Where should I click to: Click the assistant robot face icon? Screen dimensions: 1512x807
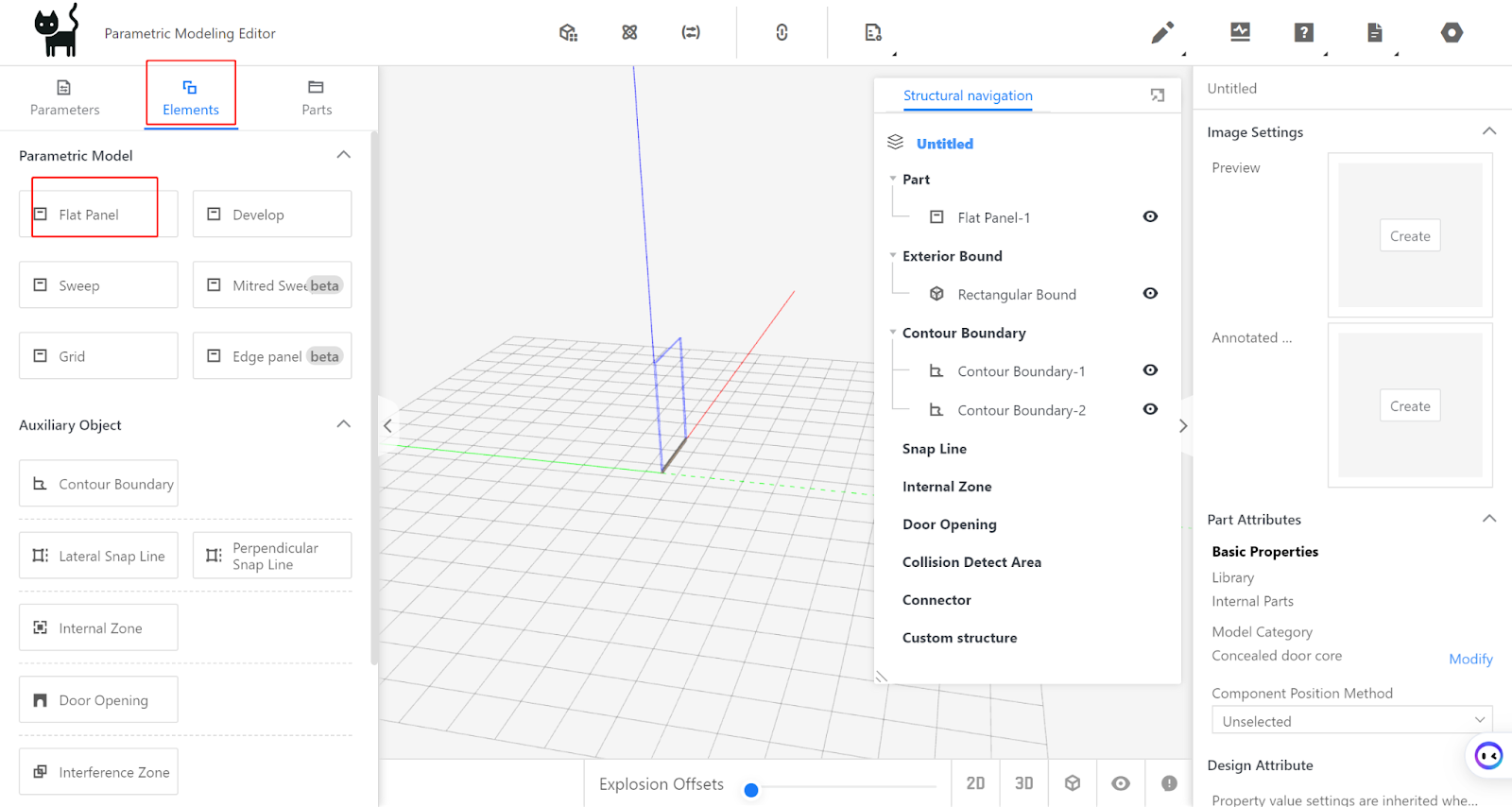[1488, 755]
